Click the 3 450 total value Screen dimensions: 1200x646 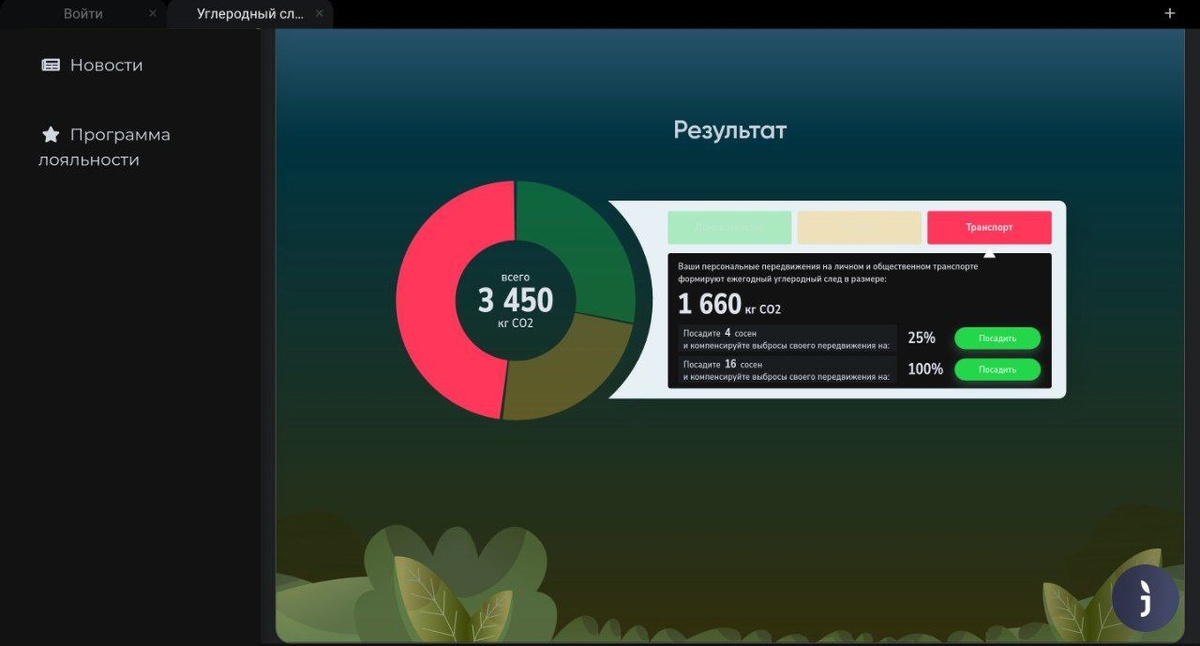(515, 300)
